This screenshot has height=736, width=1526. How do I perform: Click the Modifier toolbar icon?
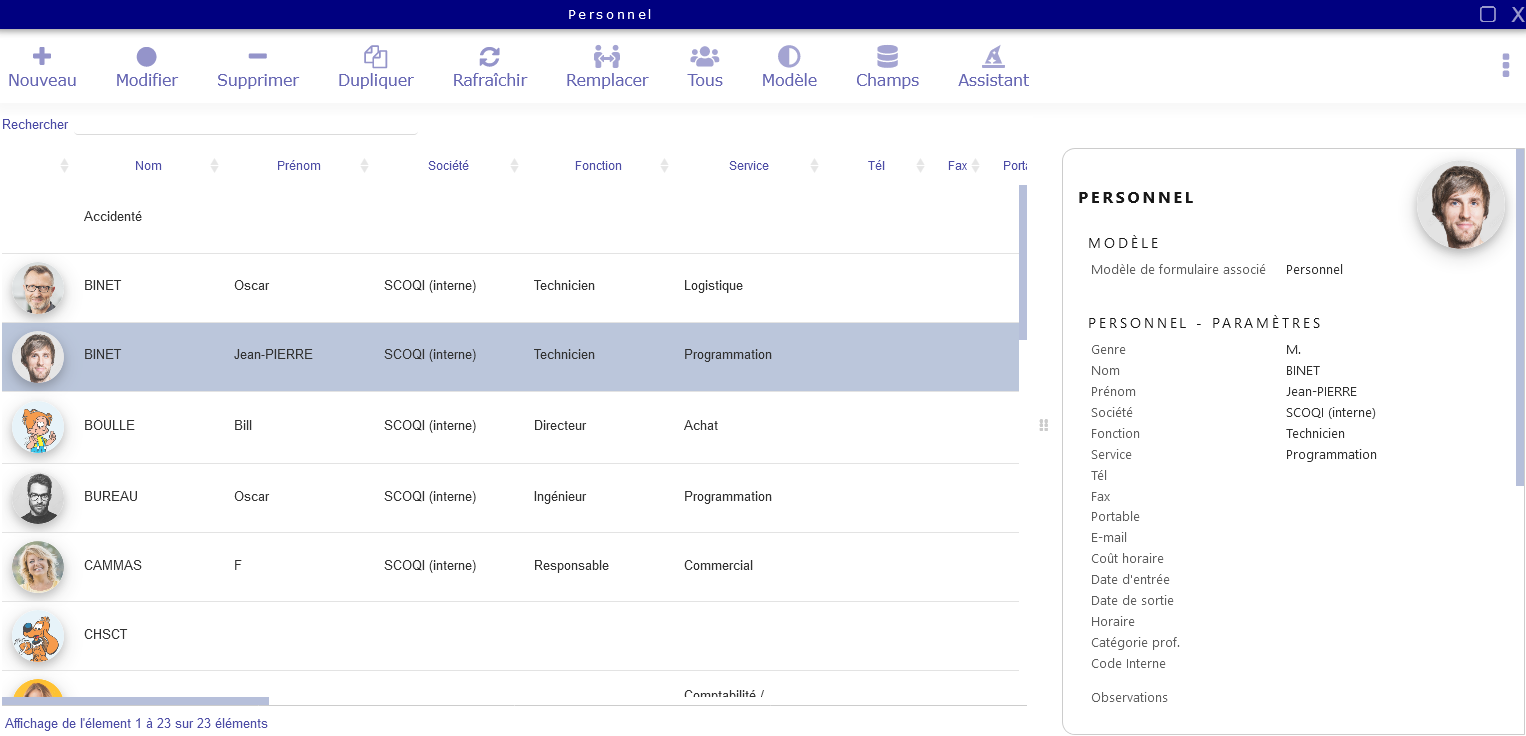146,57
